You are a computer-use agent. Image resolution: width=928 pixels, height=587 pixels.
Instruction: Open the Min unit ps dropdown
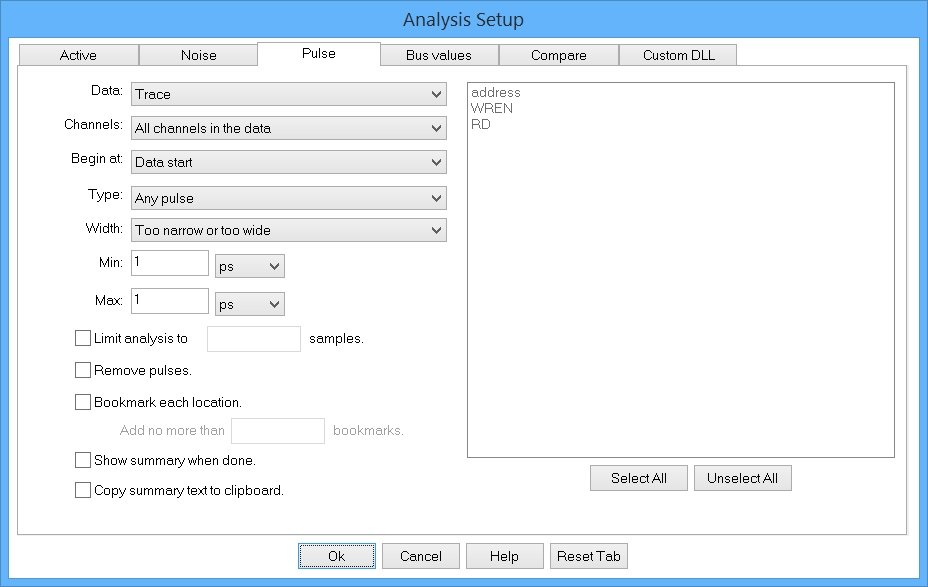[x=250, y=266]
